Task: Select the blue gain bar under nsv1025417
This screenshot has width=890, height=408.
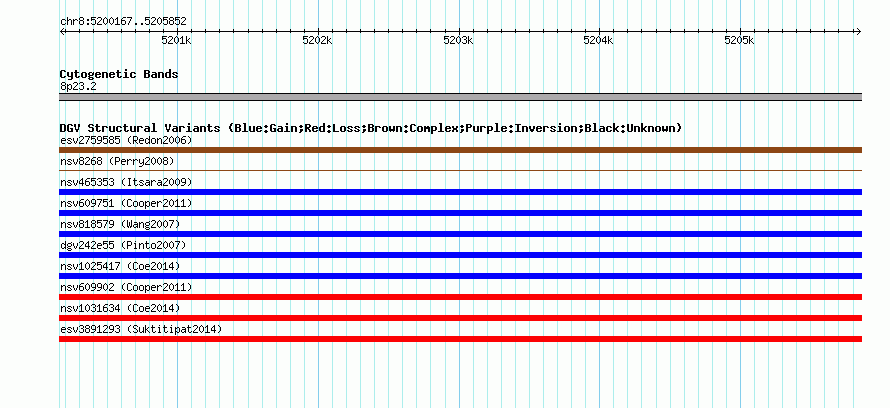Action: (x=460, y=276)
